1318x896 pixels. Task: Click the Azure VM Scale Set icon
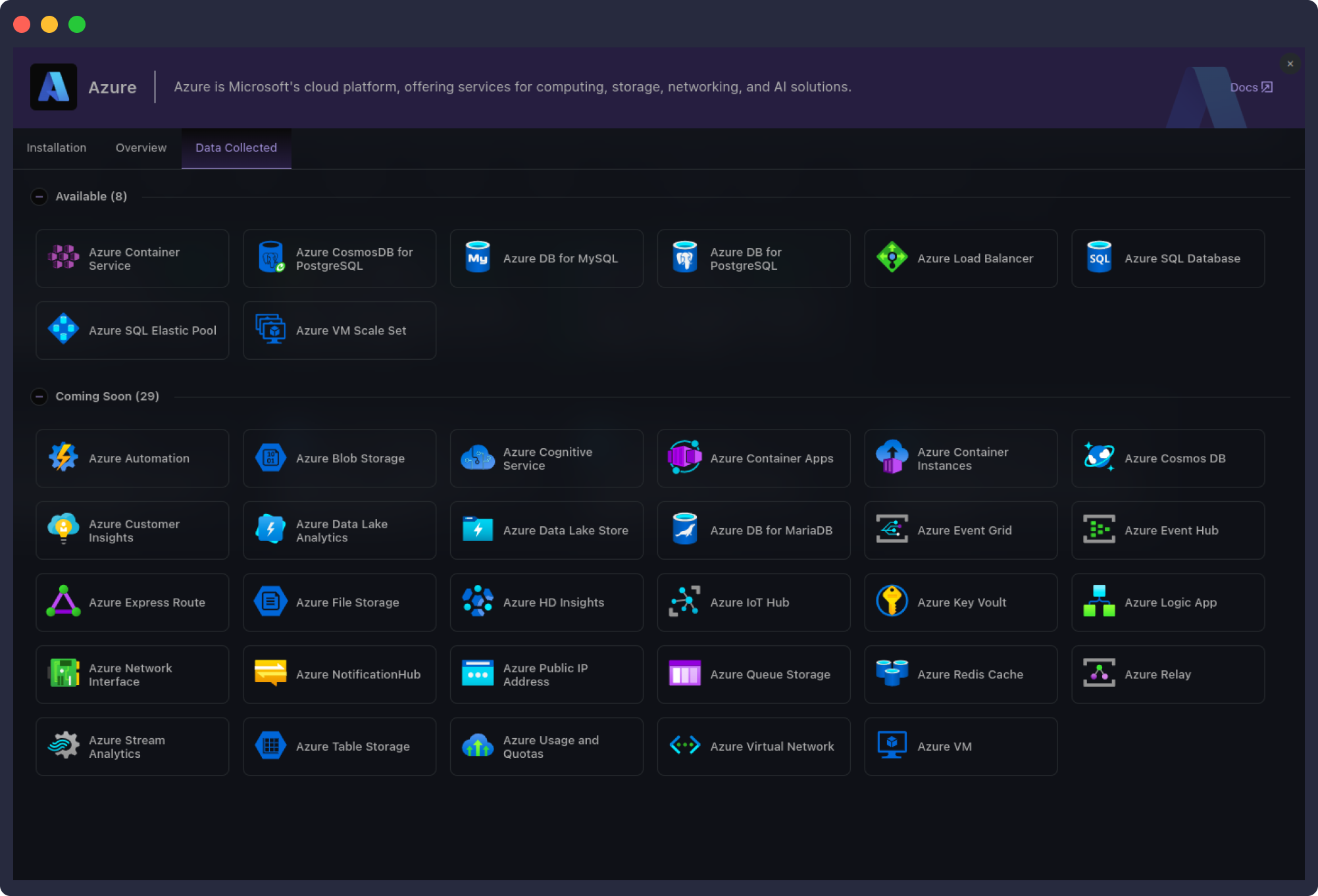[x=270, y=330]
